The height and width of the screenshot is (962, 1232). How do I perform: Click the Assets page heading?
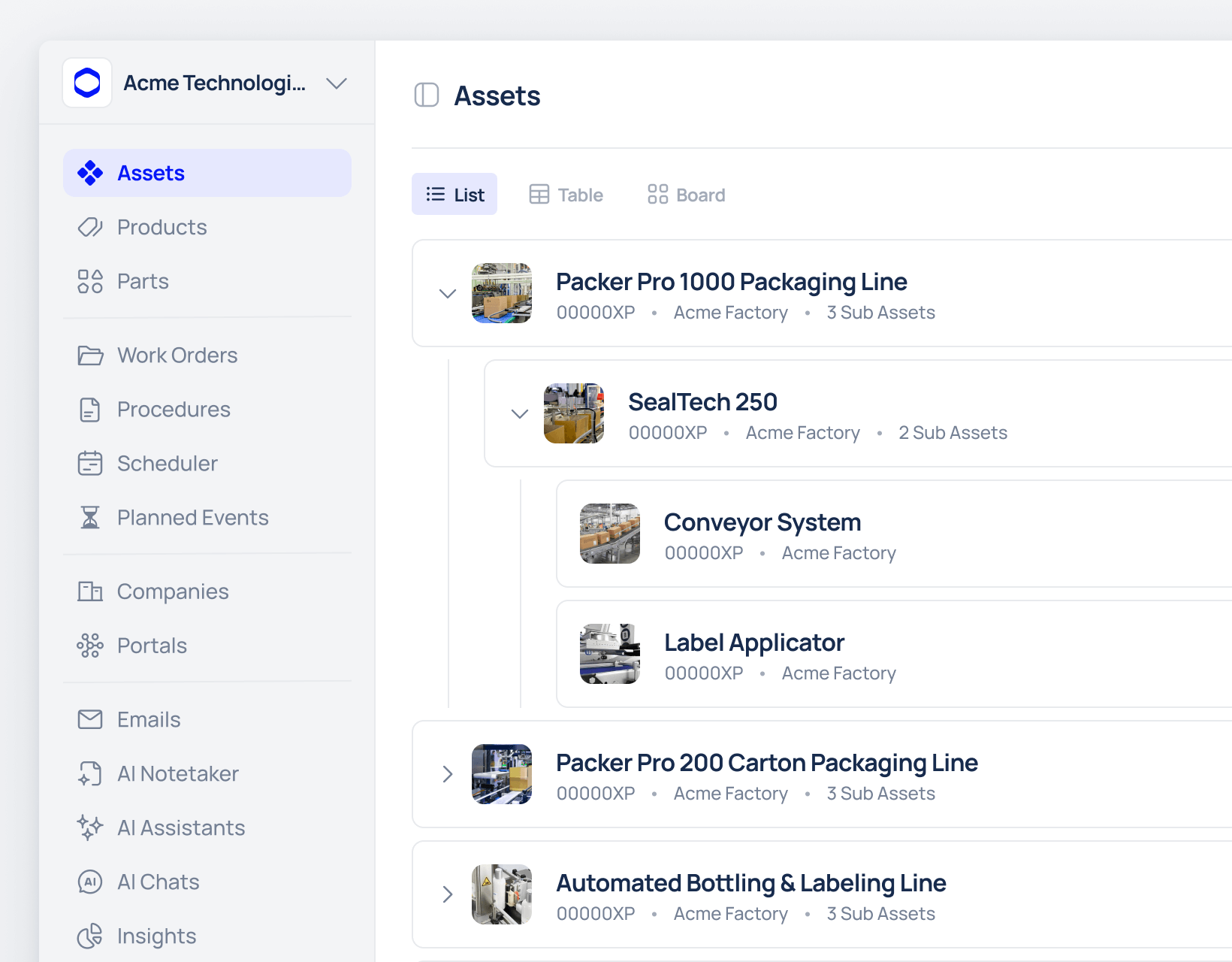coord(497,96)
